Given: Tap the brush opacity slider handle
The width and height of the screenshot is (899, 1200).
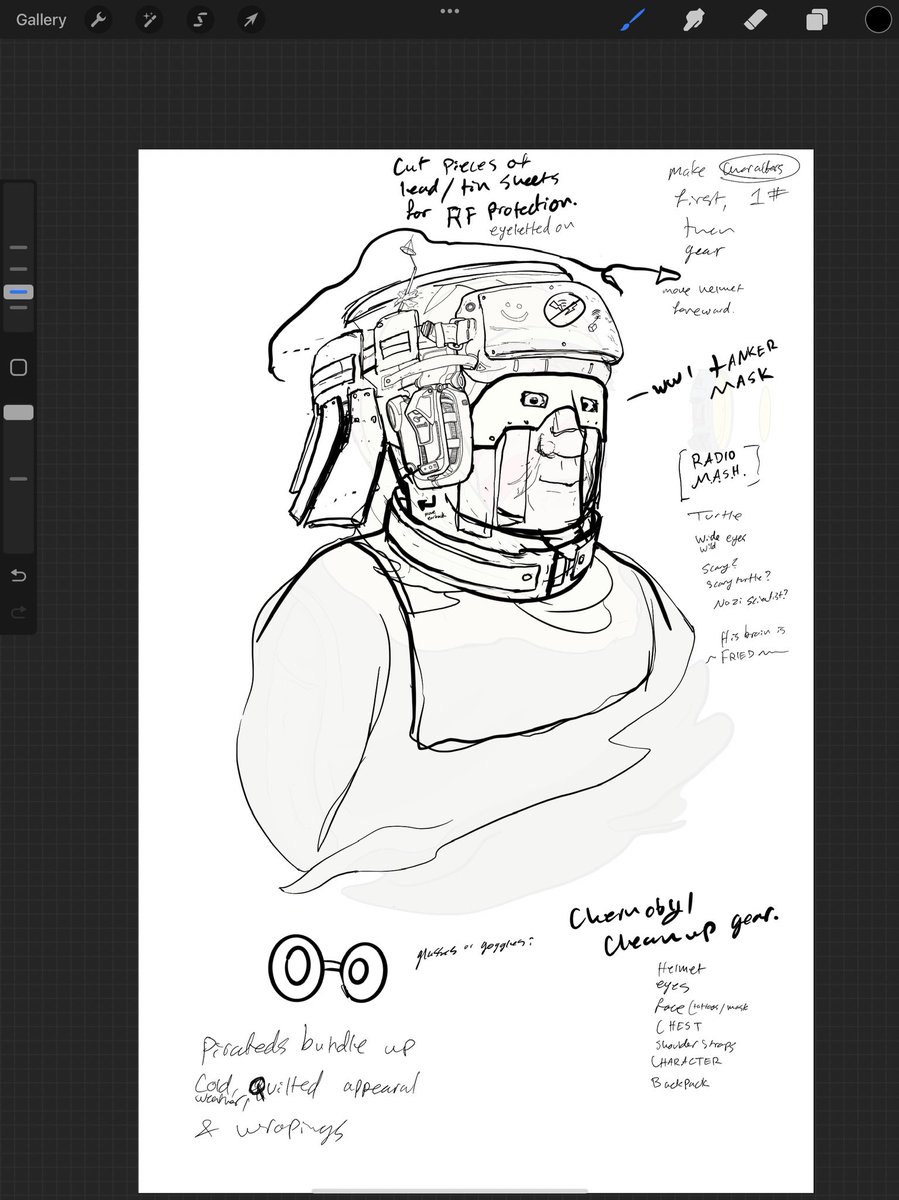Looking at the screenshot, I should pyautogui.click(x=18, y=412).
